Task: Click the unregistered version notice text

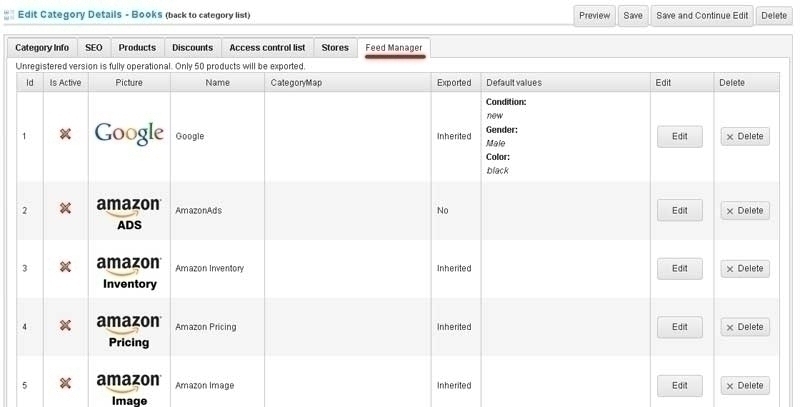Action: coord(160,66)
